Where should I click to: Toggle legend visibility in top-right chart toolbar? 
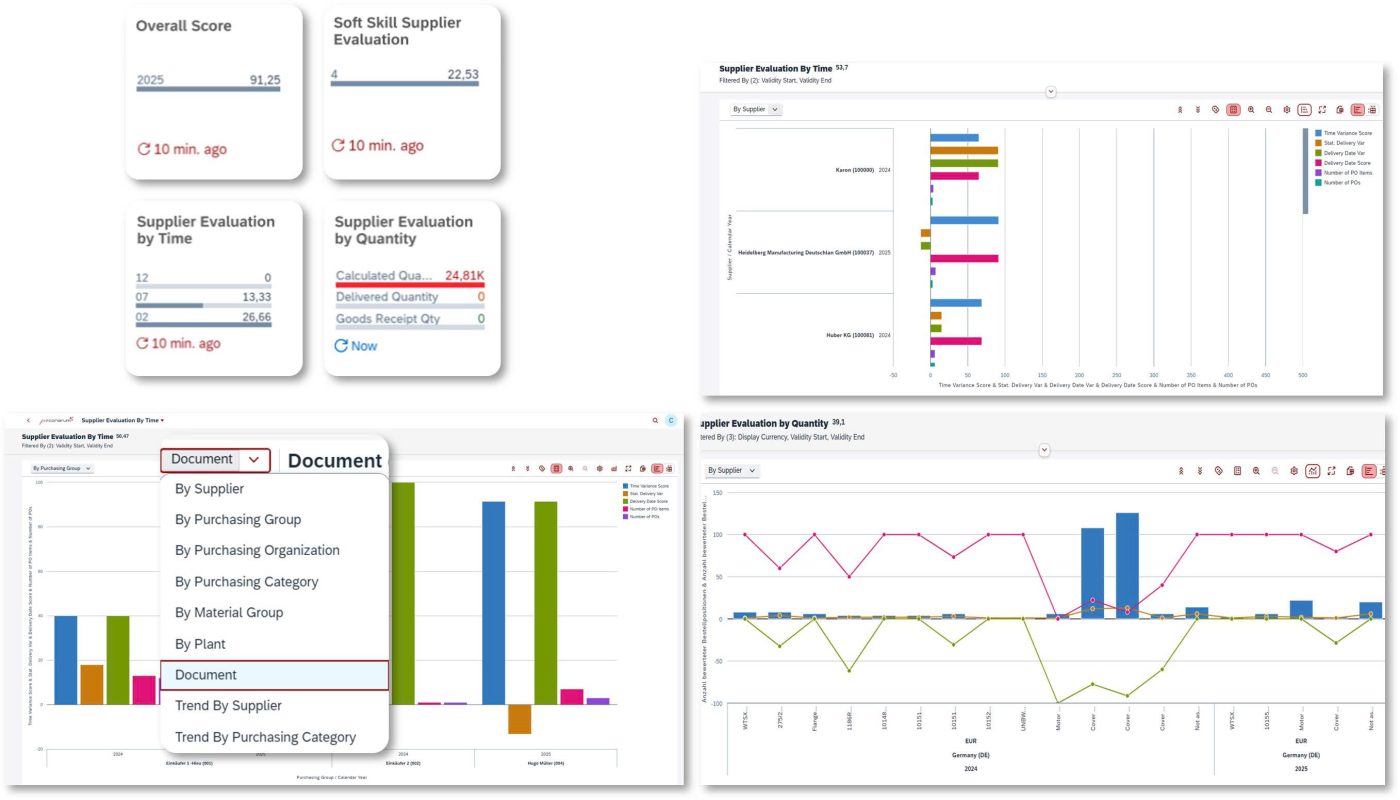1304,110
